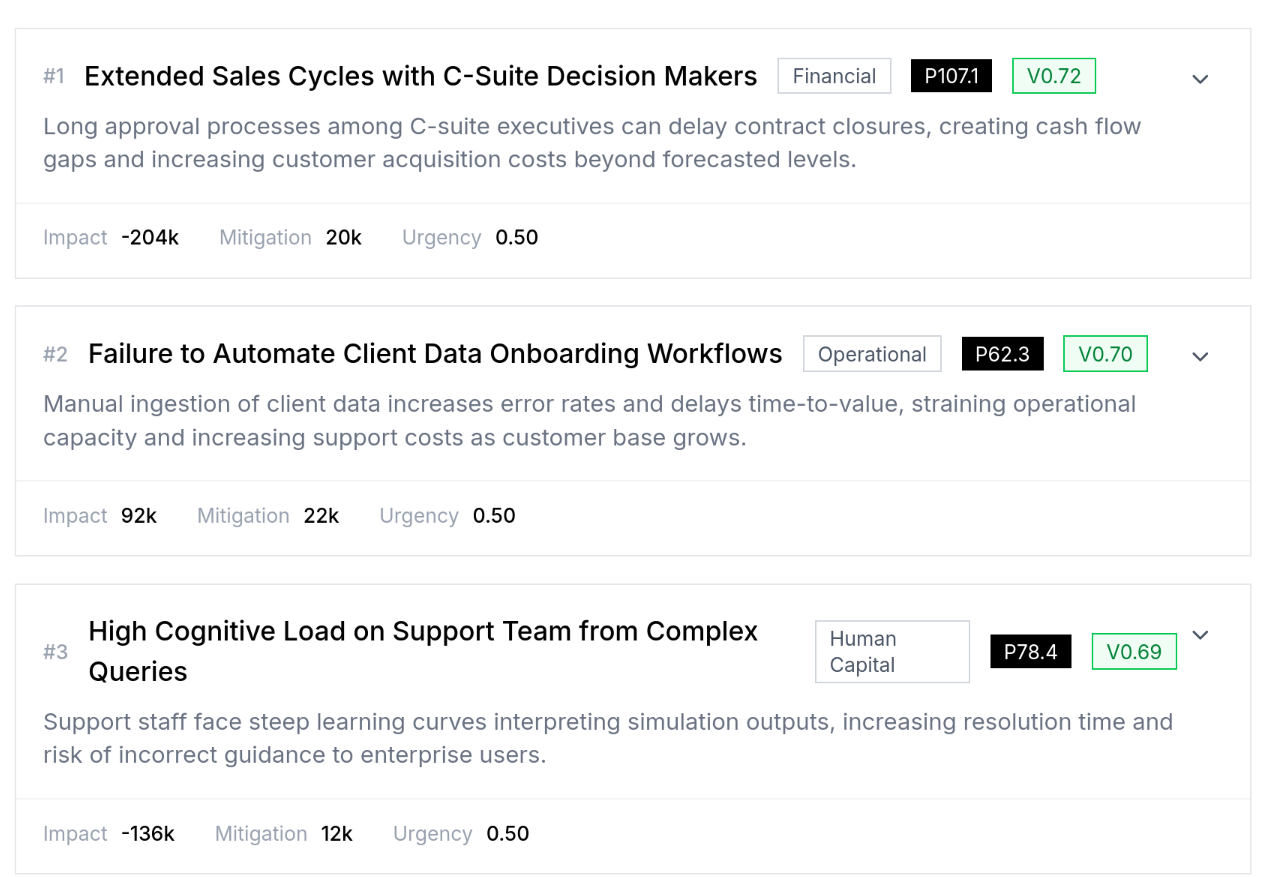This screenshot has height=877, width=1261.
Task: Click the Human Capital category tag
Action: point(892,652)
